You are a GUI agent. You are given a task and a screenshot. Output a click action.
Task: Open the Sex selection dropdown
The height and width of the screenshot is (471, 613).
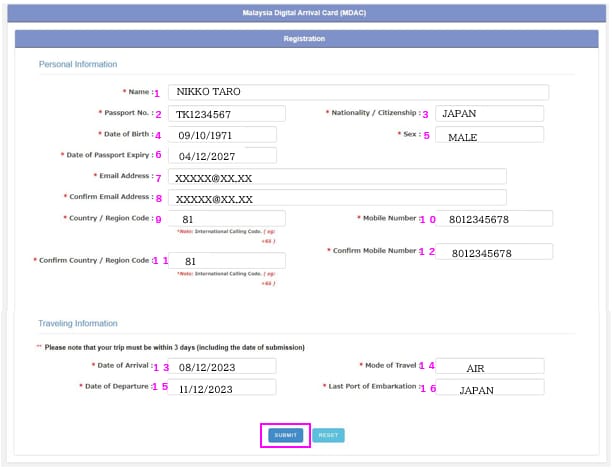pyautogui.click(x=491, y=135)
